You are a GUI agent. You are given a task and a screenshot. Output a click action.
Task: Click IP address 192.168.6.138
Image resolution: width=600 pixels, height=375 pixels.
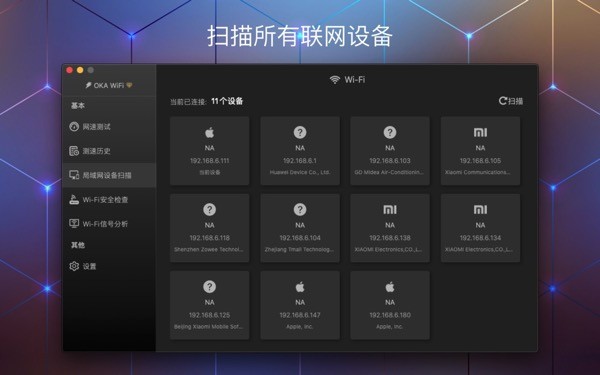390,238
